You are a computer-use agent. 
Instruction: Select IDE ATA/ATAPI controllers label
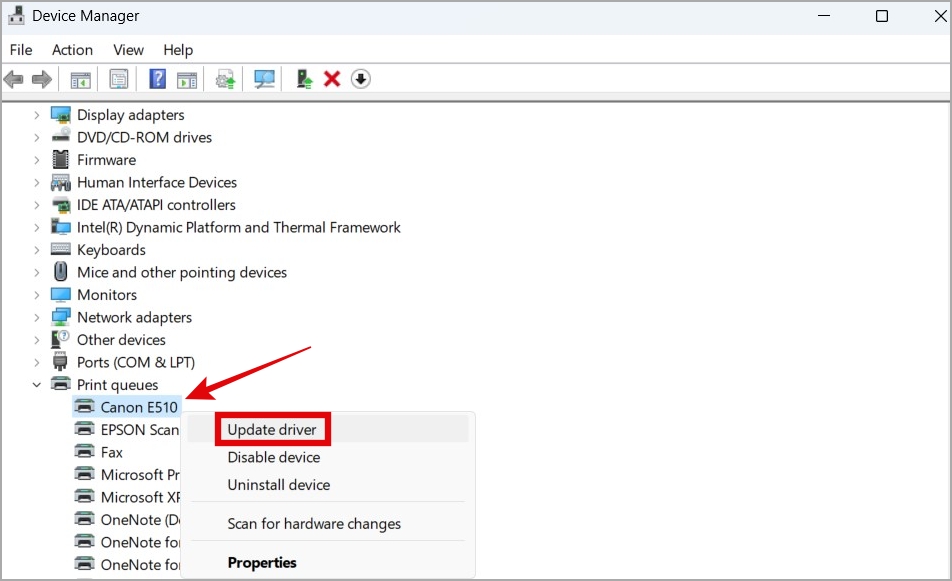pos(156,205)
